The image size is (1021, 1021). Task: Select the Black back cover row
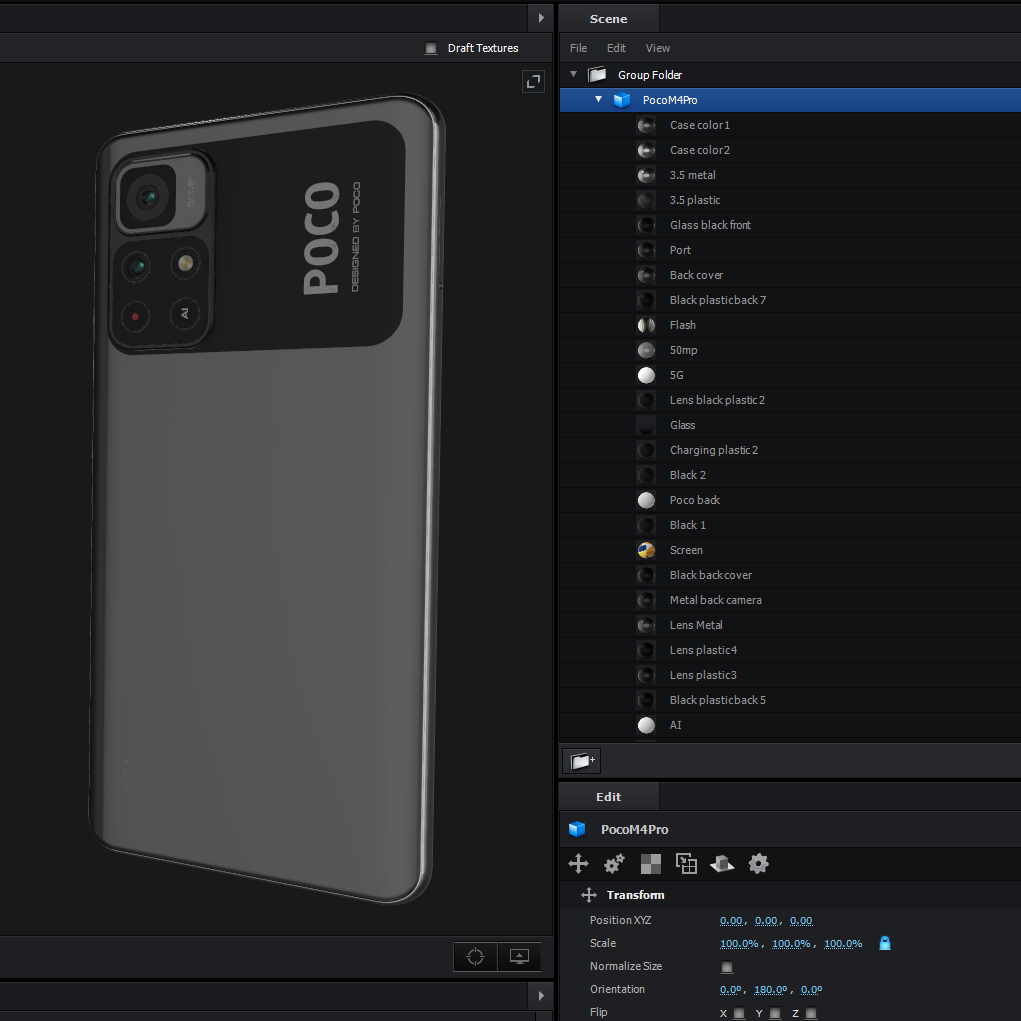pyautogui.click(x=790, y=576)
